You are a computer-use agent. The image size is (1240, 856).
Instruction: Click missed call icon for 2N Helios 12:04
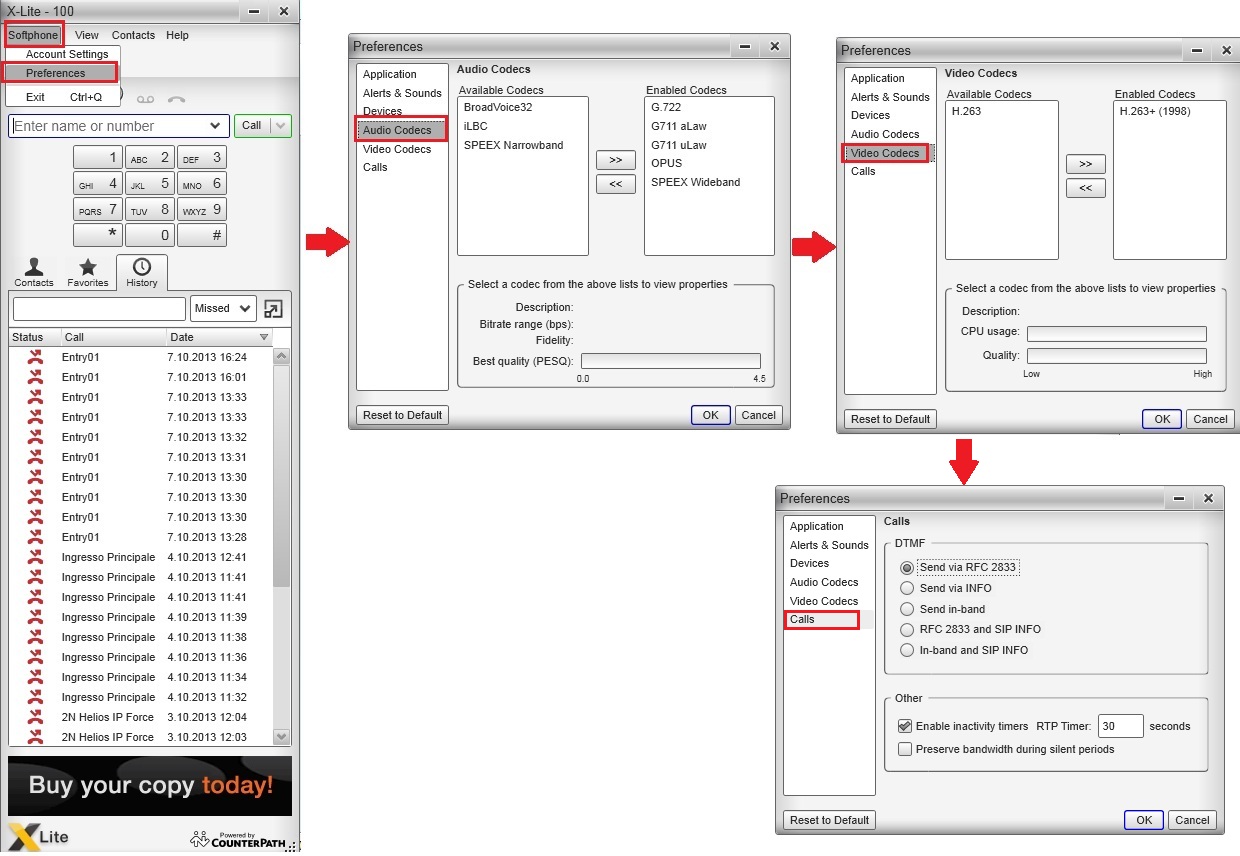[35, 717]
